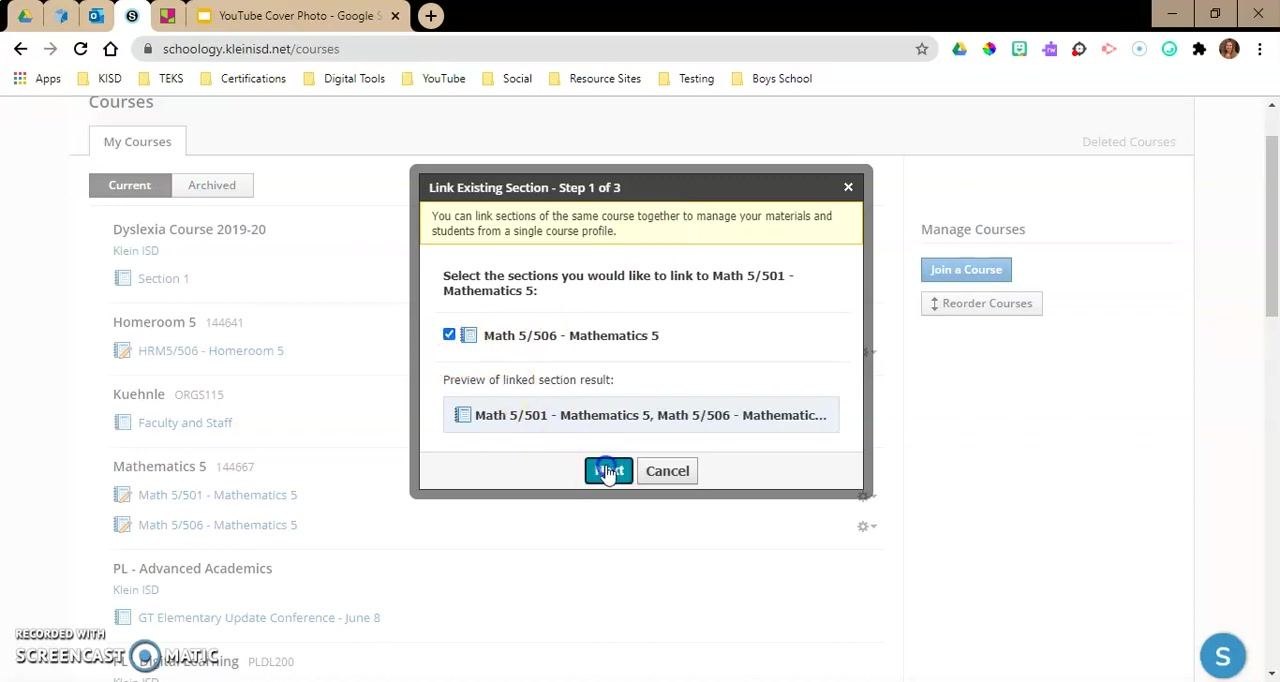The width and height of the screenshot is (1280, 682).
Task: Open the YouTube bookmarks folder
Action: [433, 78]
